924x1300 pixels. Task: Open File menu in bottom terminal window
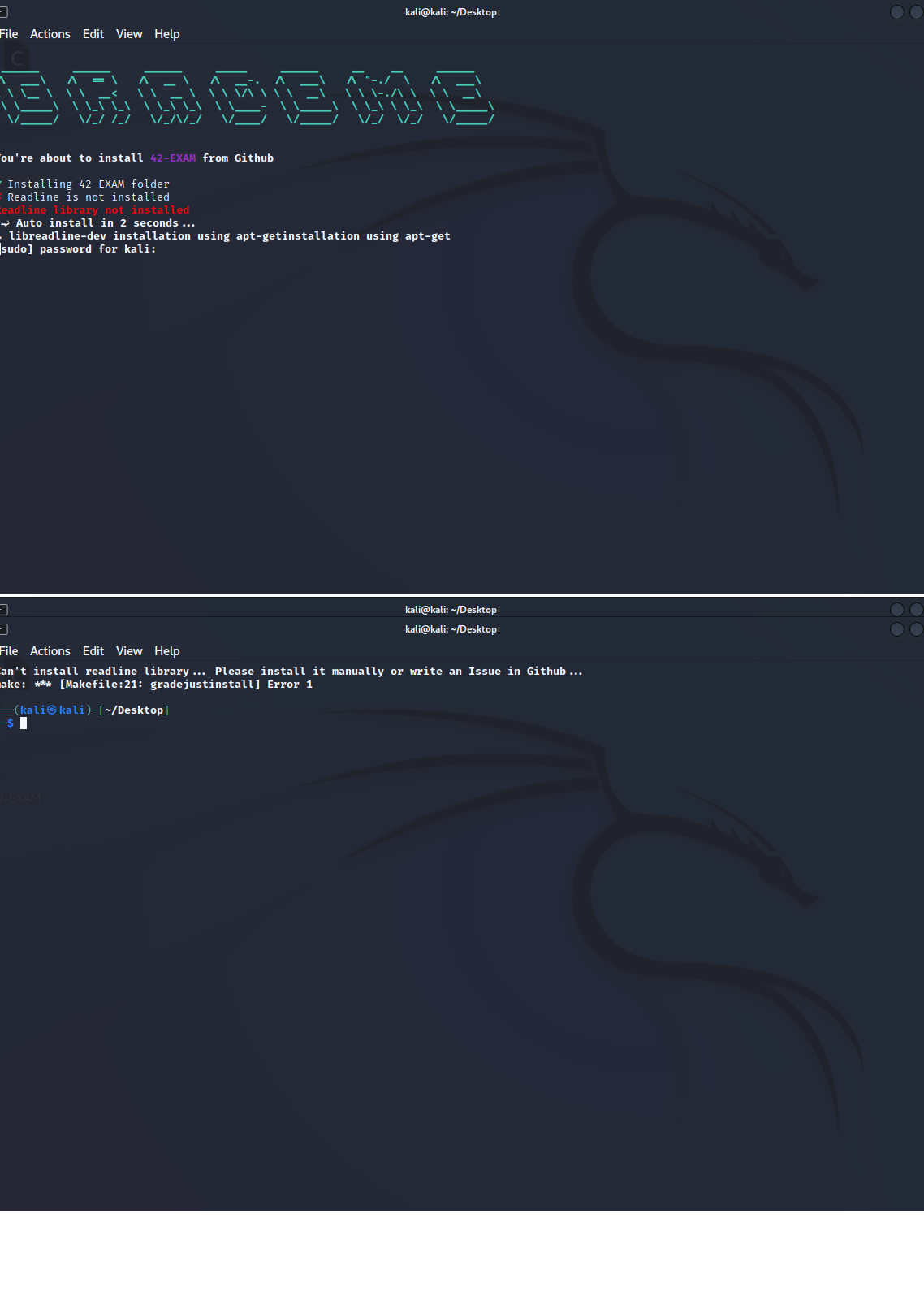(x=9, y=651)
